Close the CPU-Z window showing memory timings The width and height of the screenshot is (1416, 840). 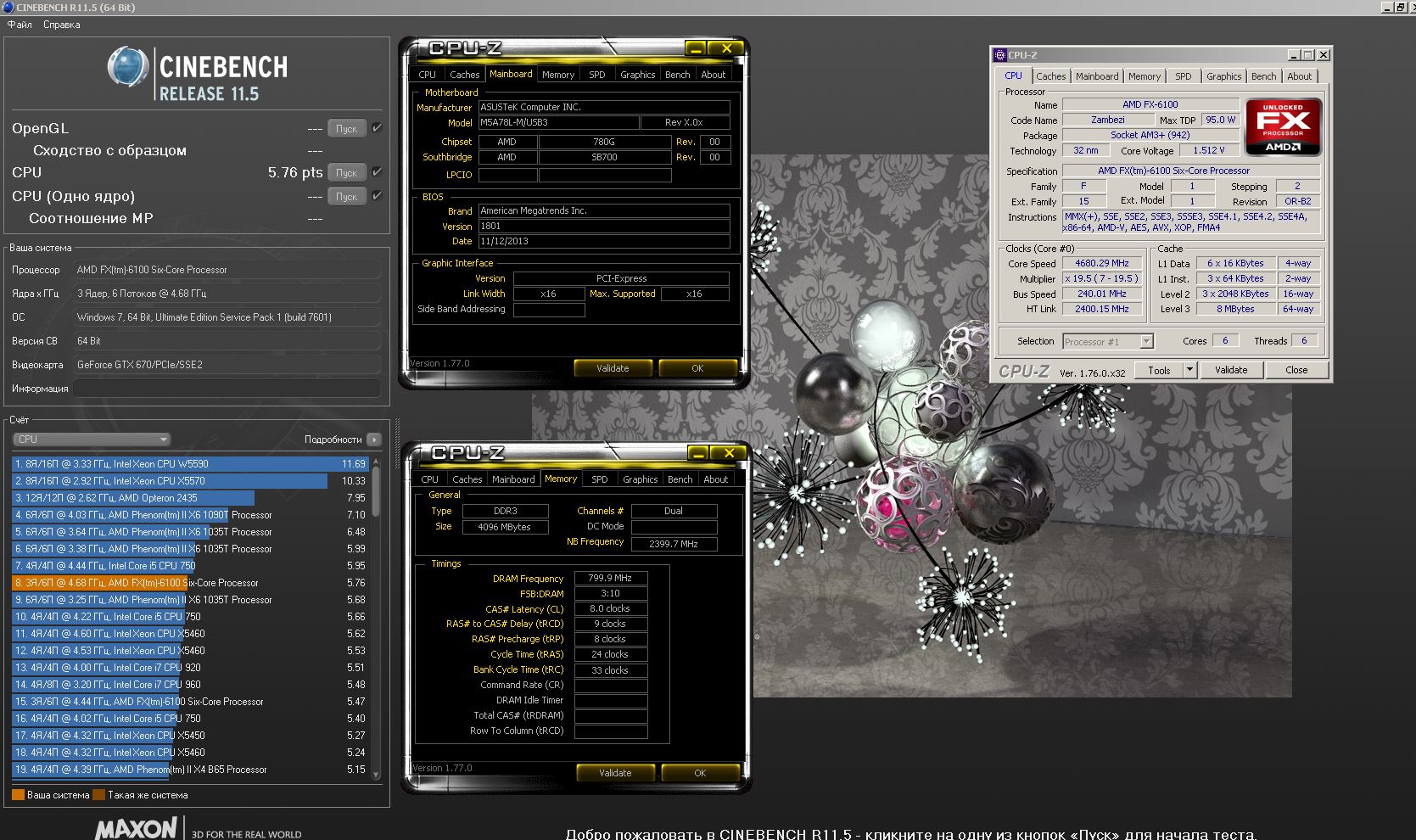[729, 453]
